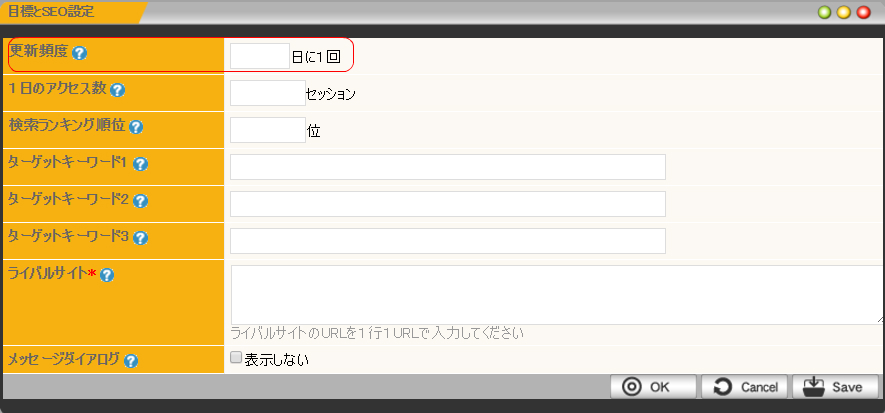
Task: Open help icon beside 1日のアクセス数
Action: coord(117,90)
